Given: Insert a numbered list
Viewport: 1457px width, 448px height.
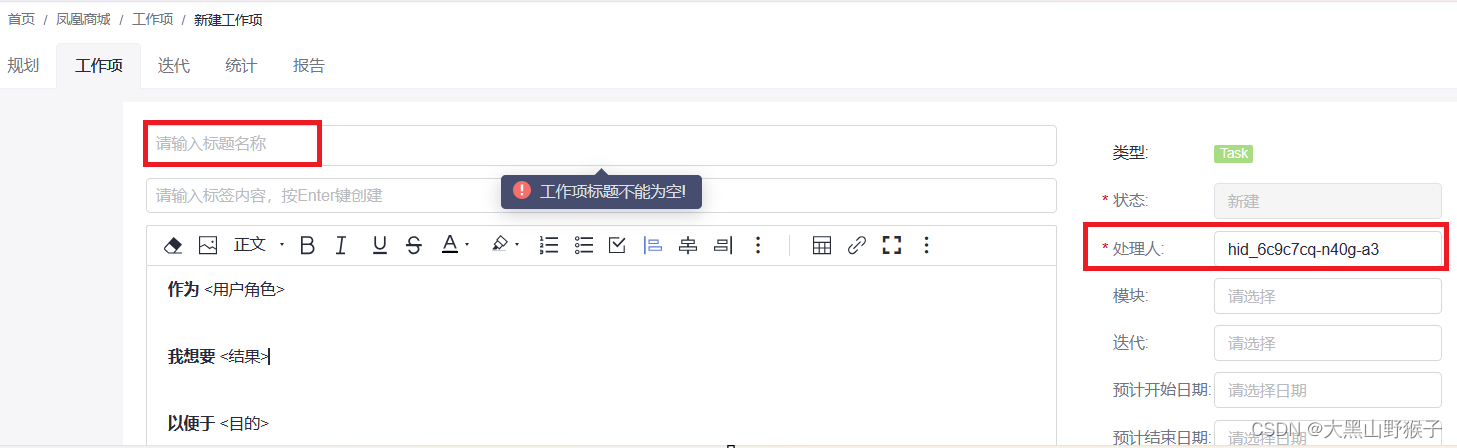Looking at the screenshot, I should point(548,245).
